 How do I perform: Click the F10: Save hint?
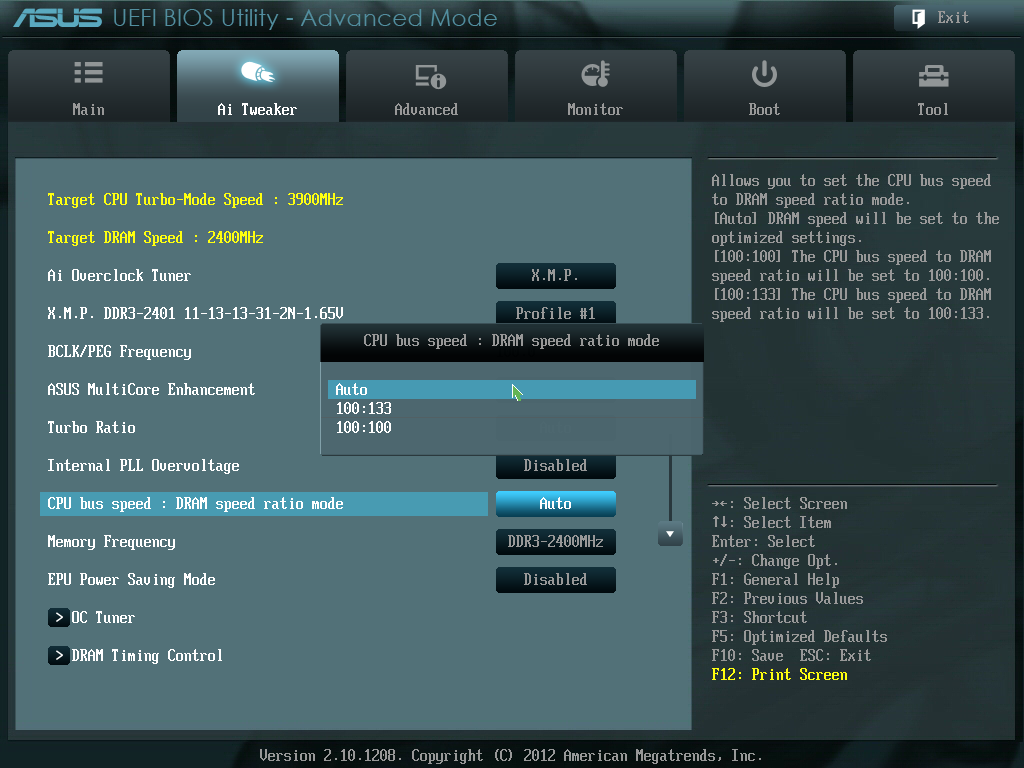pos(747,656)
